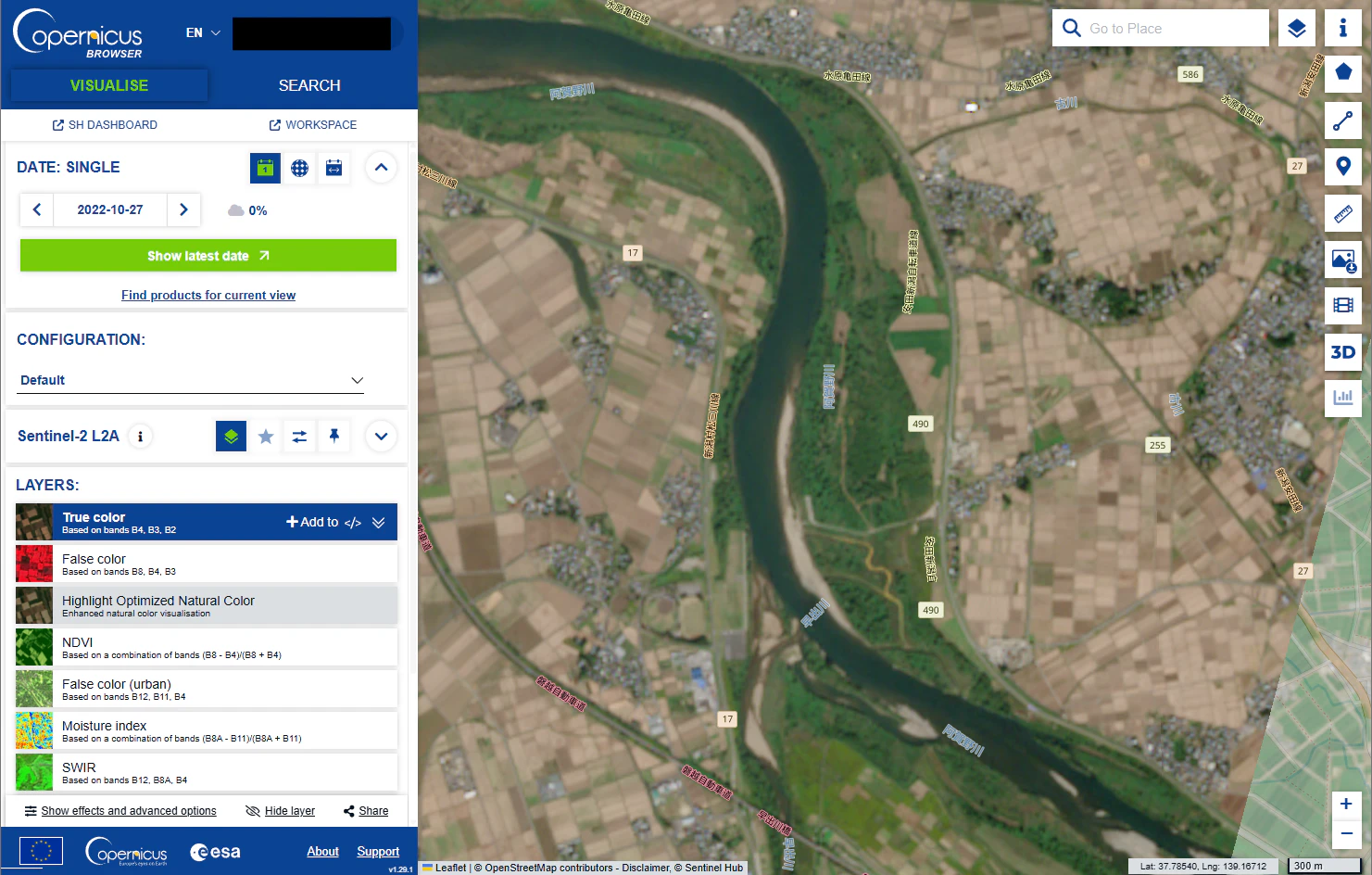Click Find products for current view link
The height and width of the screenshot is (875, 1372).
(208, 295)
